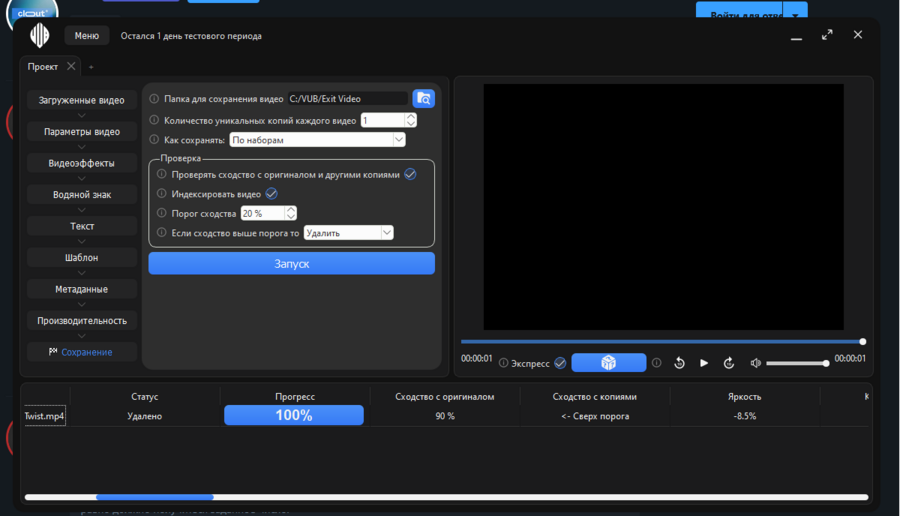
Task: Click the Сверх порога cell
Action: pyautogui.click(x=595, y=416)
